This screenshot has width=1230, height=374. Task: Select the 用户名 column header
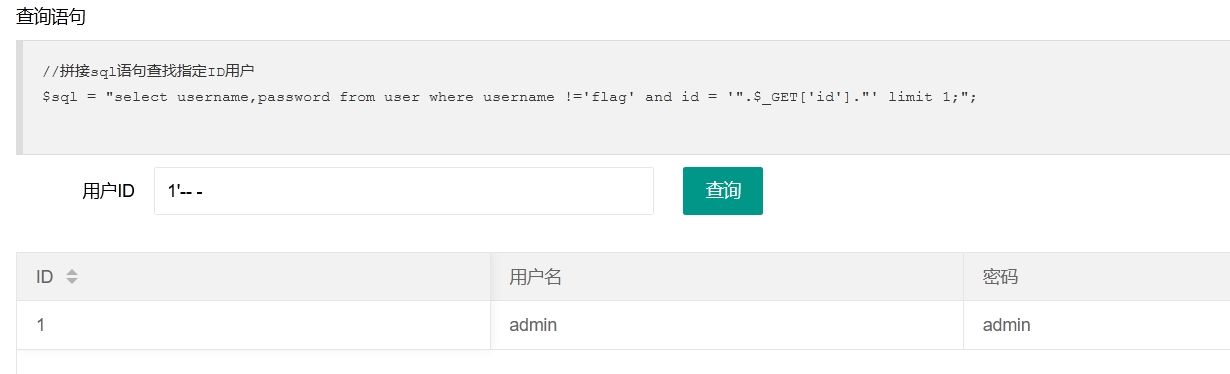(x=727, y=277)
